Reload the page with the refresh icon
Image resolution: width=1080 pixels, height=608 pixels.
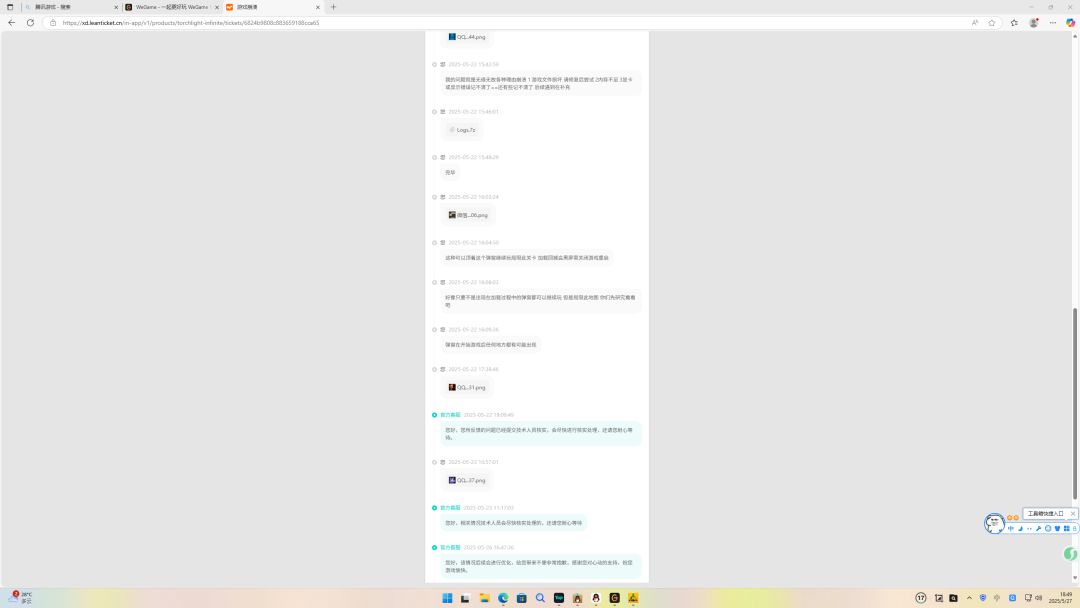tap(30, 23)
